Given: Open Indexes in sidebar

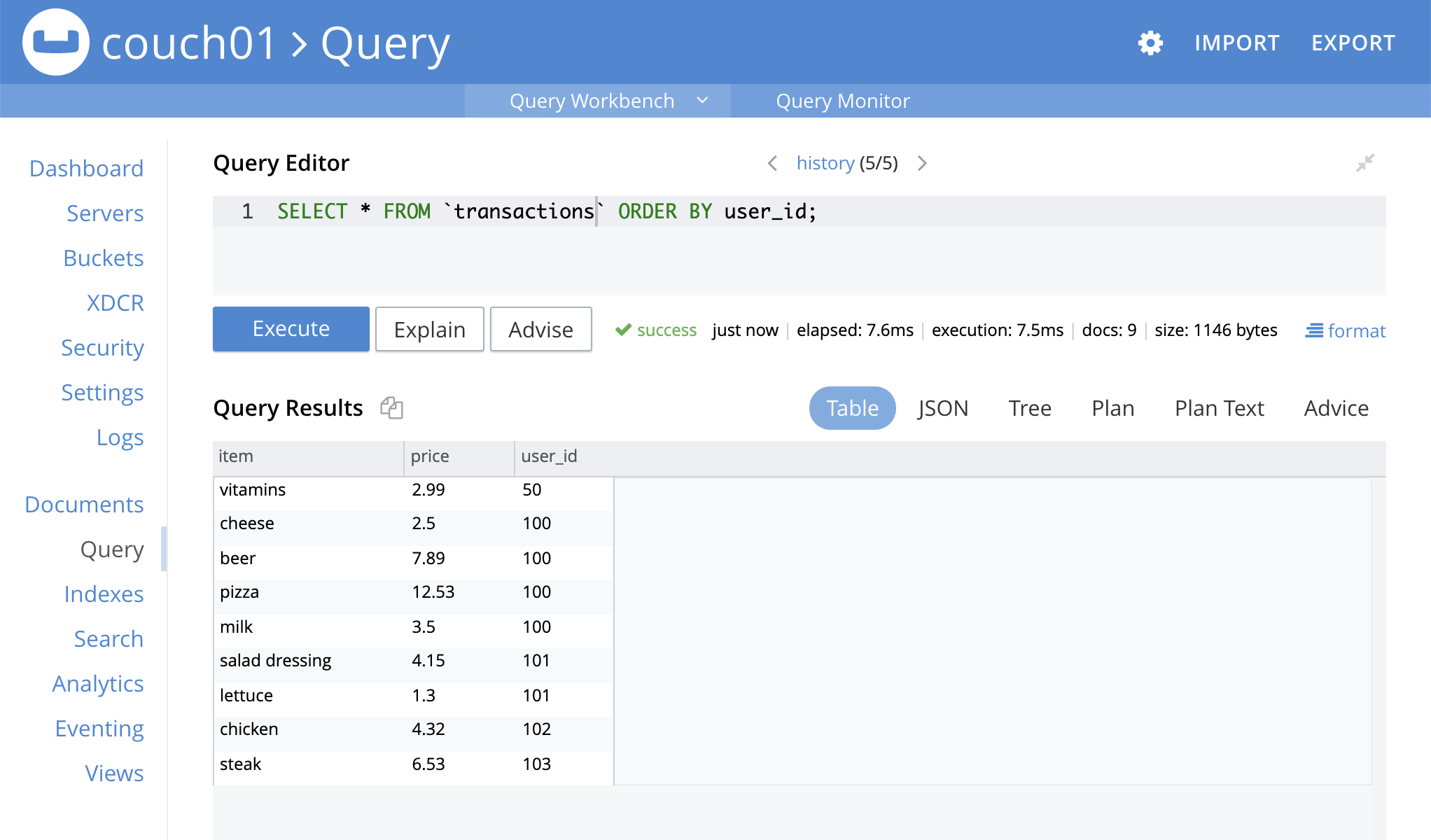Looking at the screenshot, I should 104,594.
